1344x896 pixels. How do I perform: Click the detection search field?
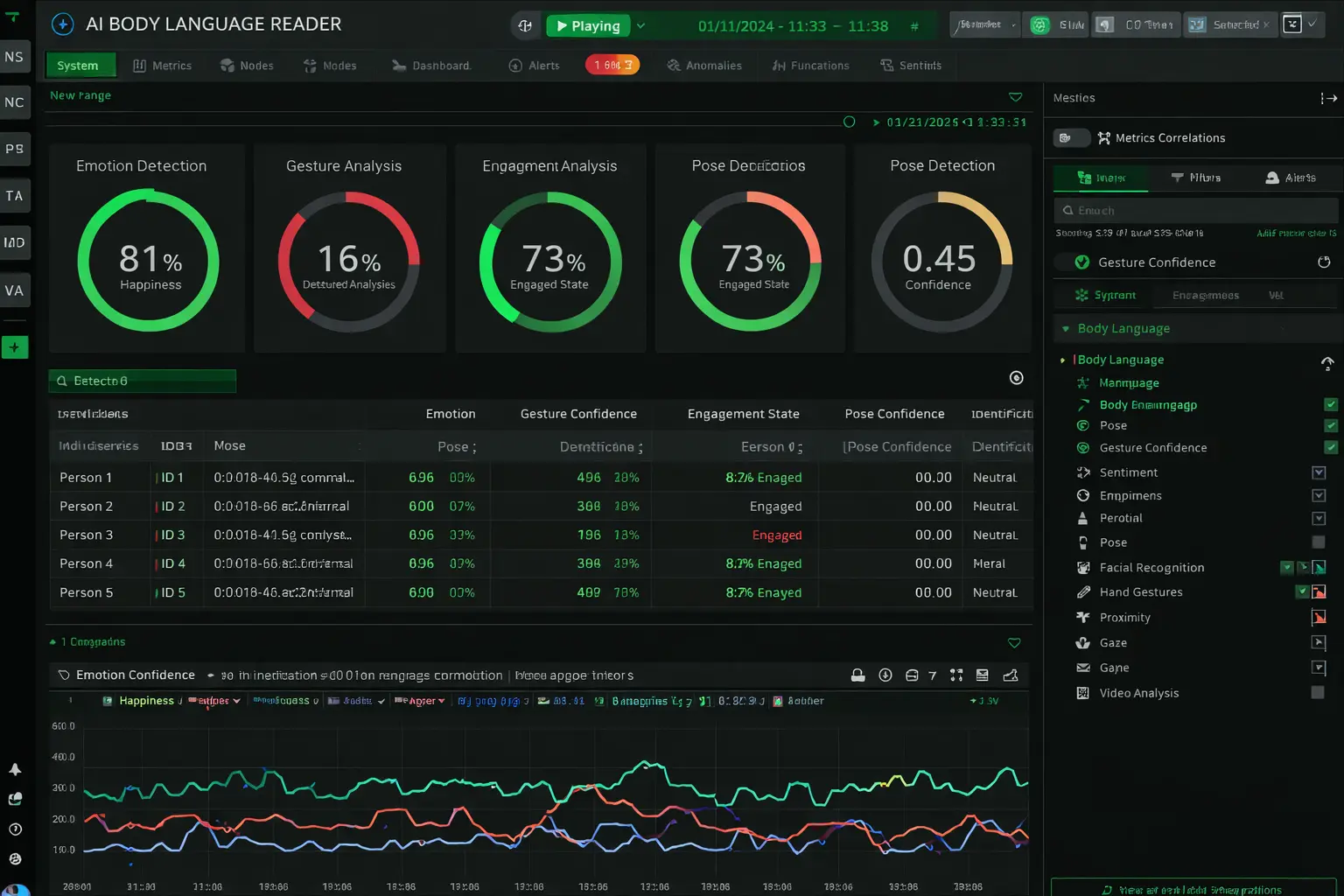(x=142, y=381)
